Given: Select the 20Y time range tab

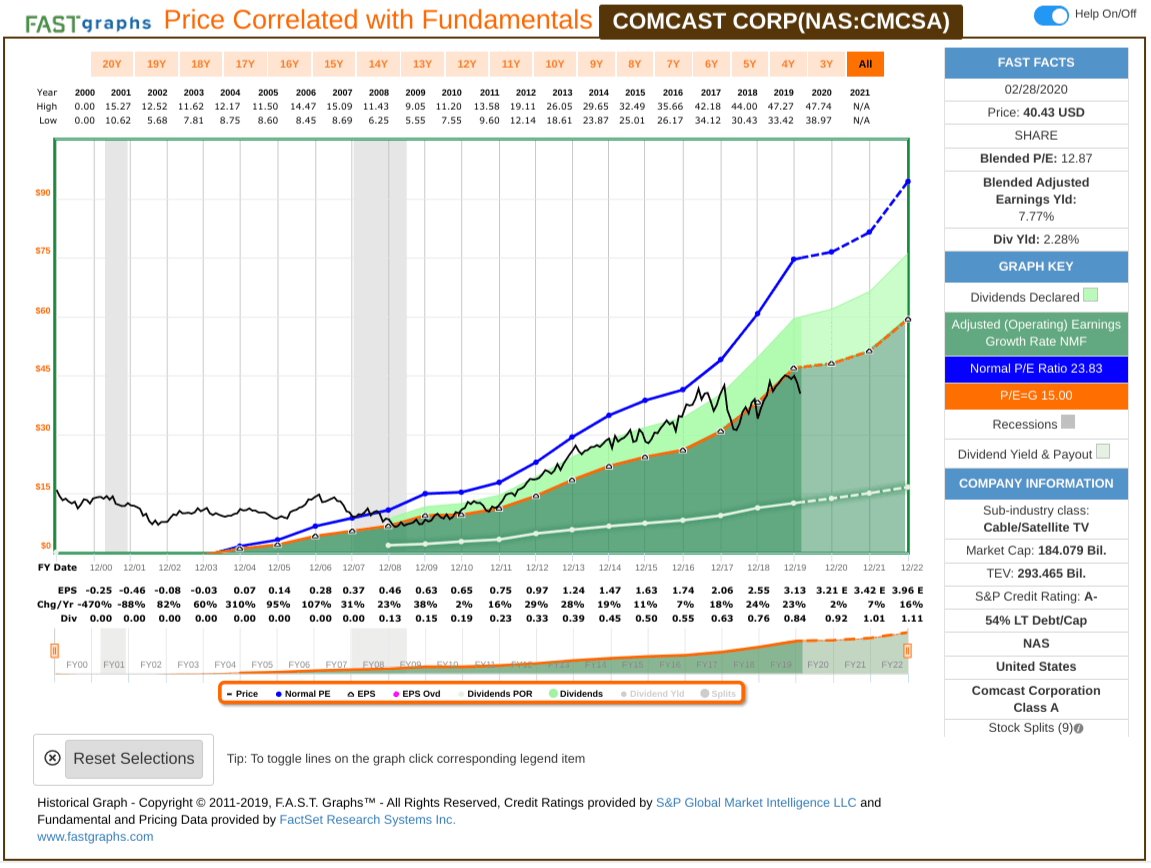Looking at the screenshot, I should point(112,64).
